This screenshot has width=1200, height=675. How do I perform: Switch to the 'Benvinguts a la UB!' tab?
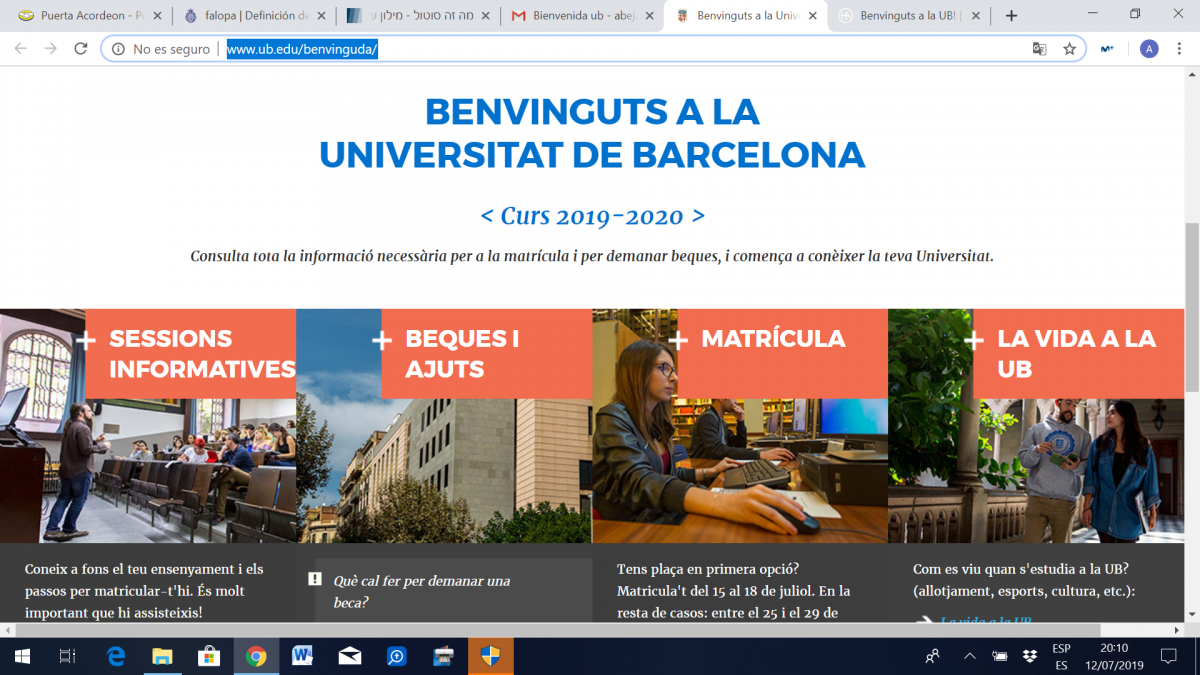click(x=908, y=16)
